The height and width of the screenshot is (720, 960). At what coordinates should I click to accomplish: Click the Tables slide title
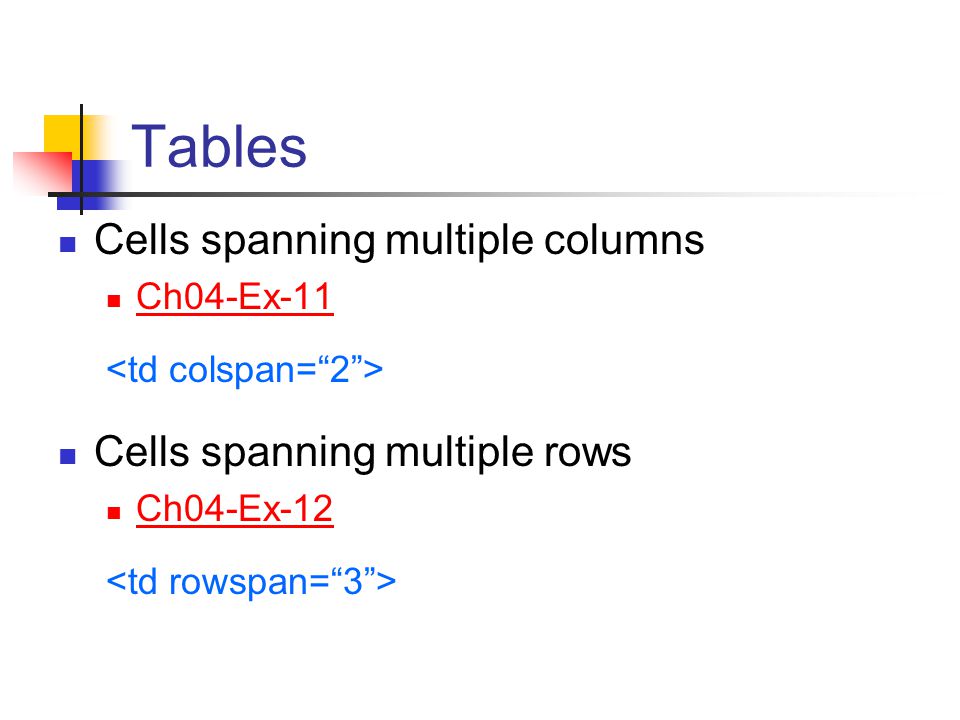[219, 147]
